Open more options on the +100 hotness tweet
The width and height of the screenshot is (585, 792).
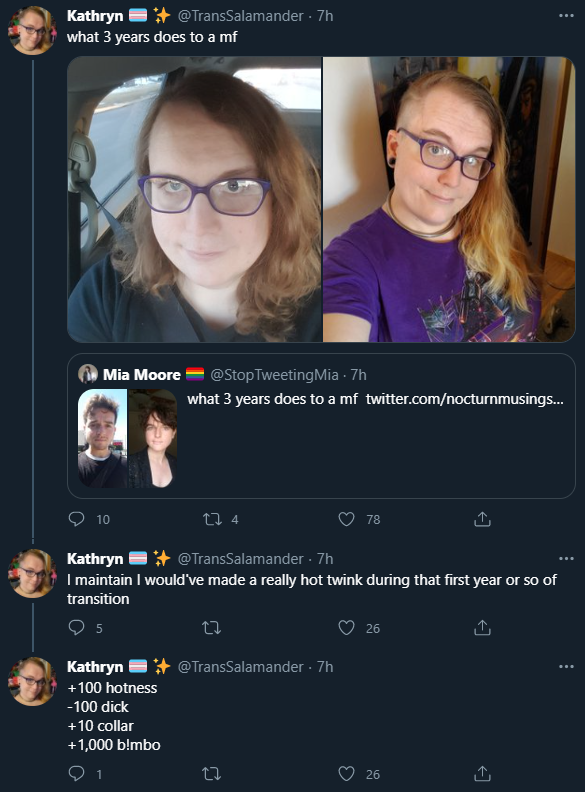566,667
